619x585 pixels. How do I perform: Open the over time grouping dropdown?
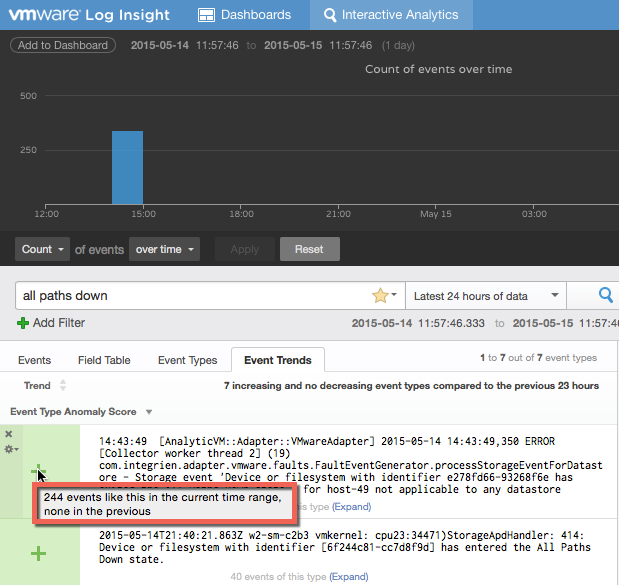(x=164, y=249)
